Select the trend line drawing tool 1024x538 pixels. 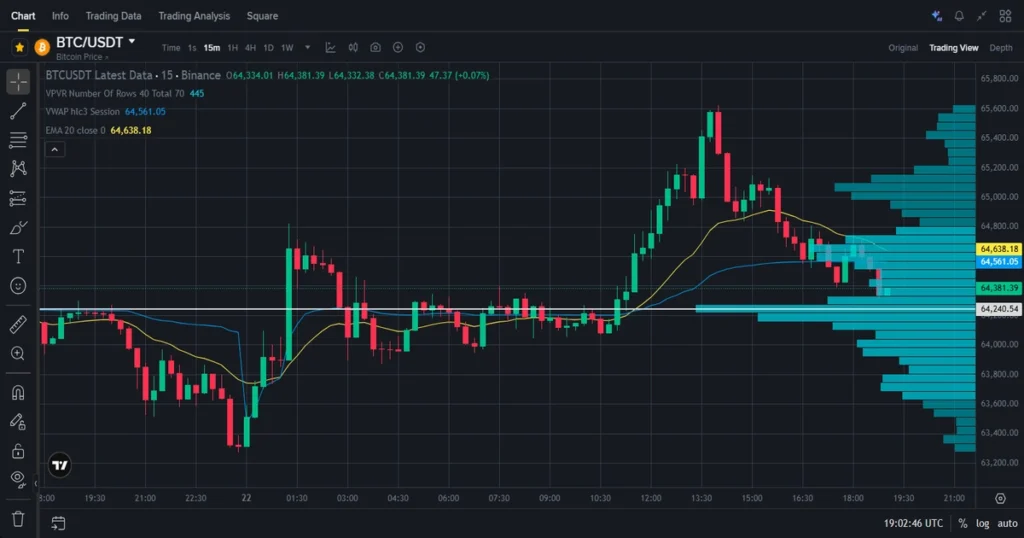(x=18, y=111)
